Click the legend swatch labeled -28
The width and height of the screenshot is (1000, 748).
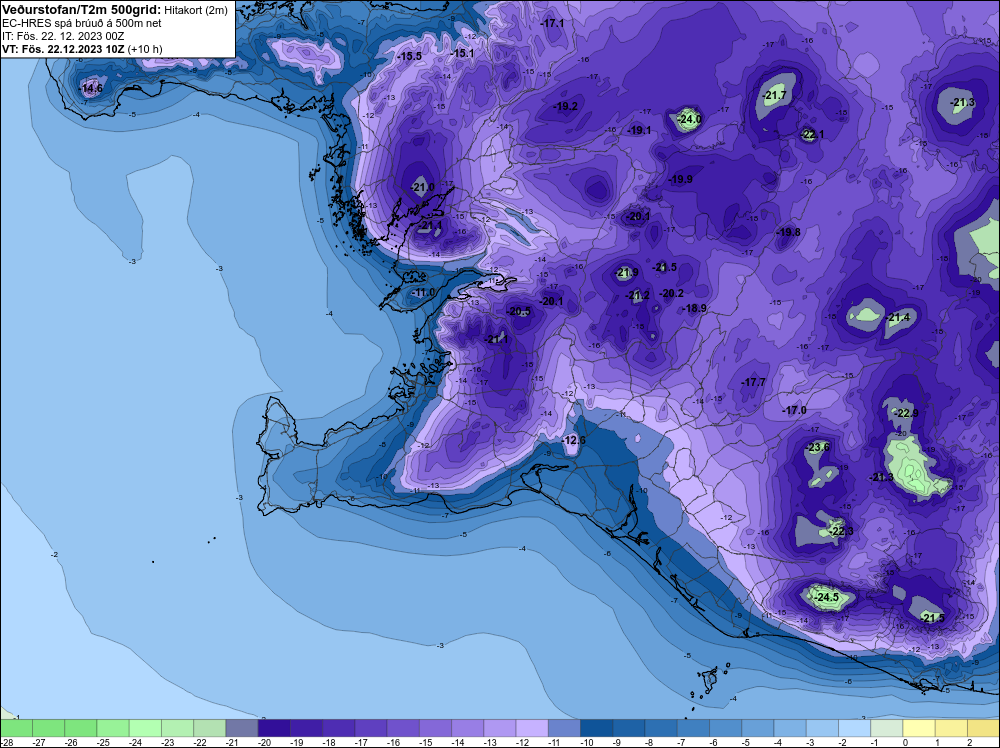(x=16, y=728)
